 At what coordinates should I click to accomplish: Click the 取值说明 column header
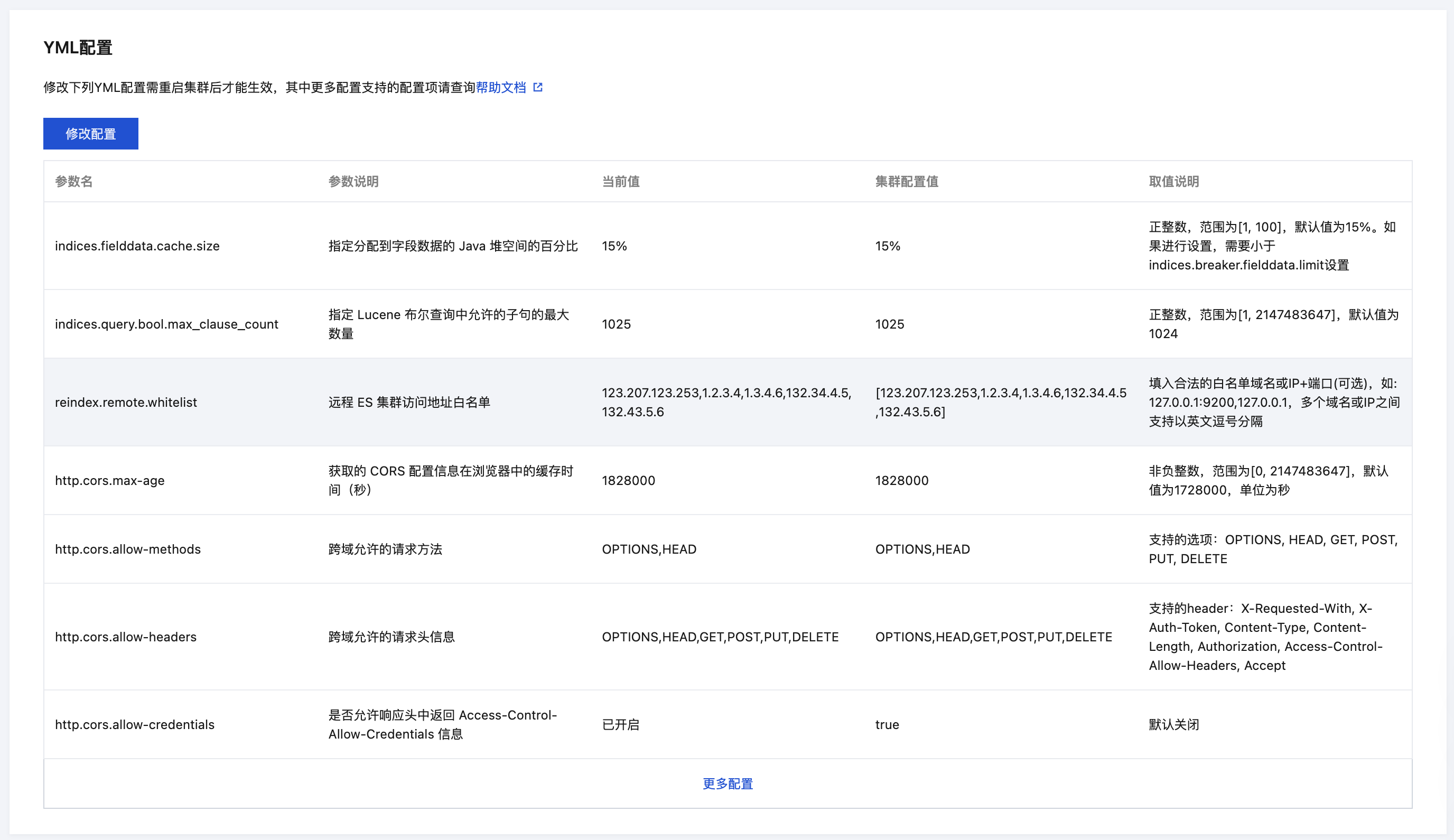[x=1173, y=181]
